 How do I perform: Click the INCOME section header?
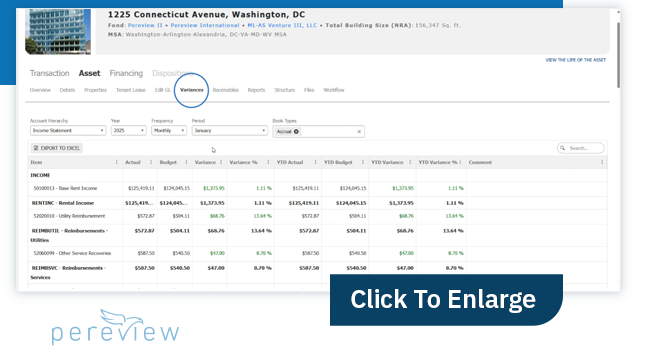[x=40, y=175]
